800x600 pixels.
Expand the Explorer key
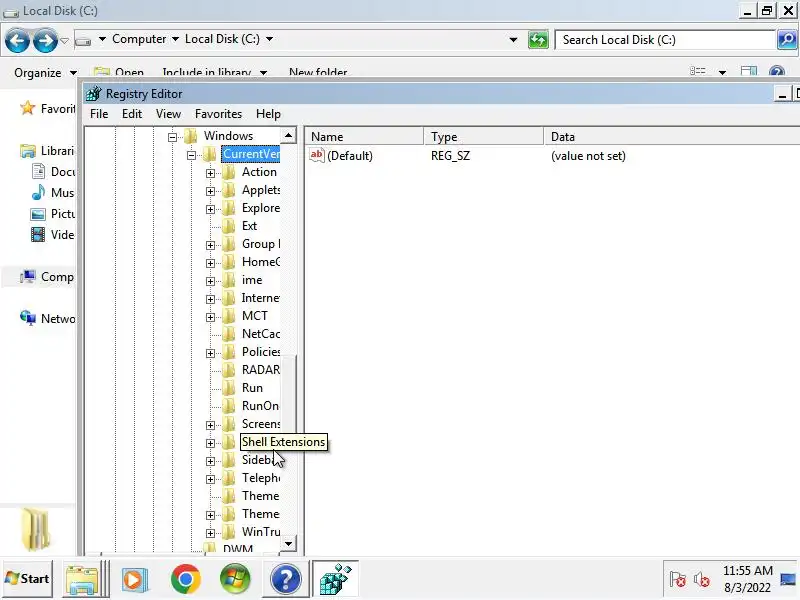(x=210, y=209)
